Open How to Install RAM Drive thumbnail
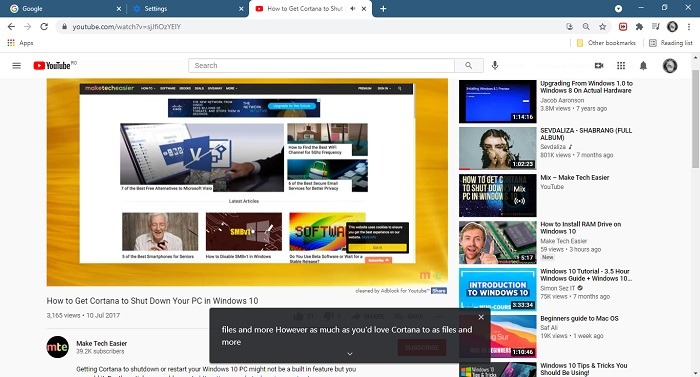This screenshot has height=377, width=700. click(x=497, y=243)
